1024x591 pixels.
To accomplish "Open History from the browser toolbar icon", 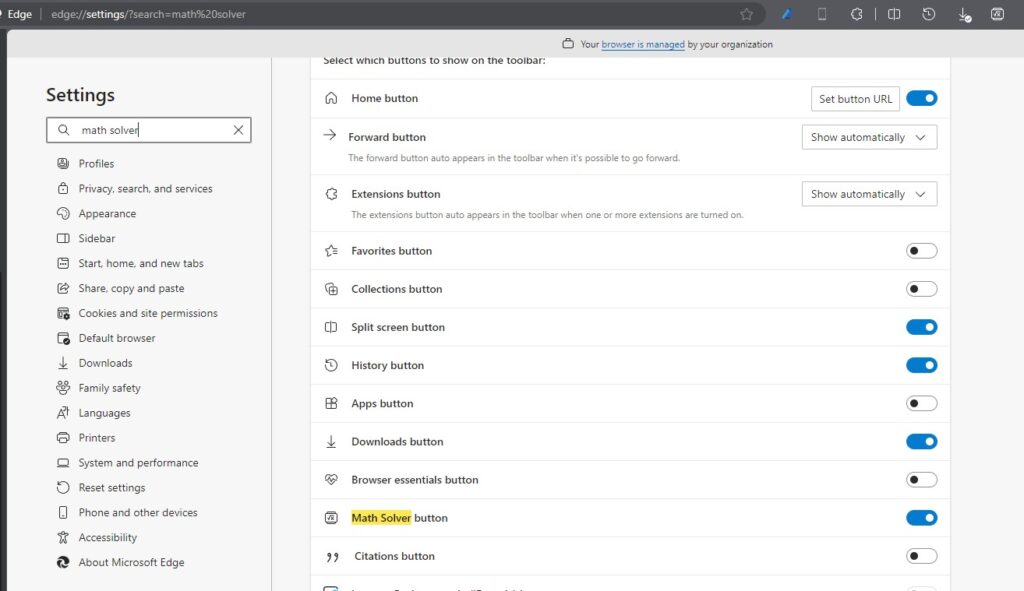I will point(928,14).
